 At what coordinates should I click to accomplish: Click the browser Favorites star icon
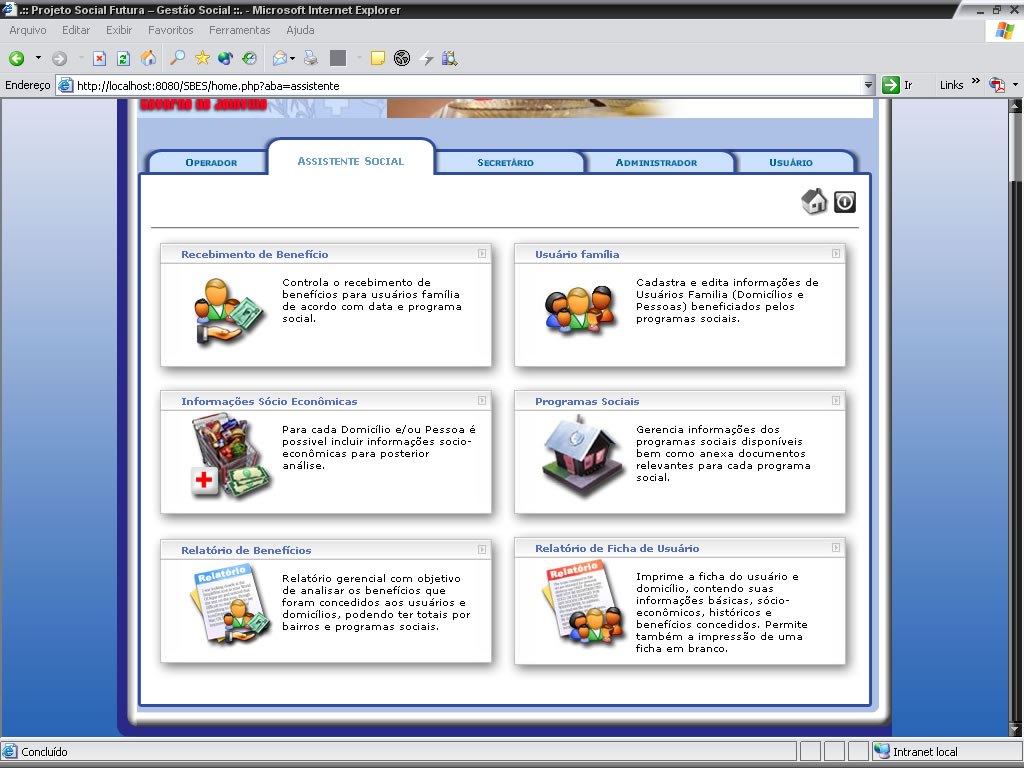point(202,58)
